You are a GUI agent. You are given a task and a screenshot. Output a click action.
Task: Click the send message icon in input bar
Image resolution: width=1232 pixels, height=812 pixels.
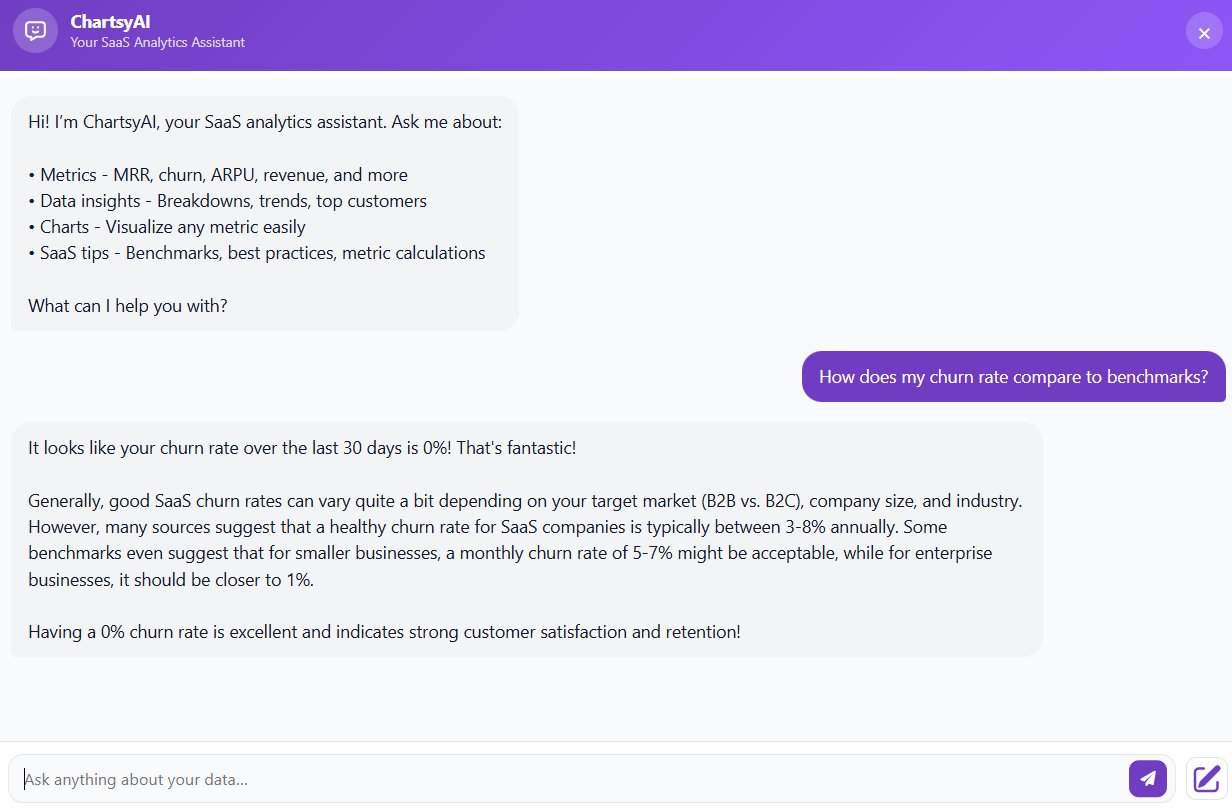tap(1147, 778)
